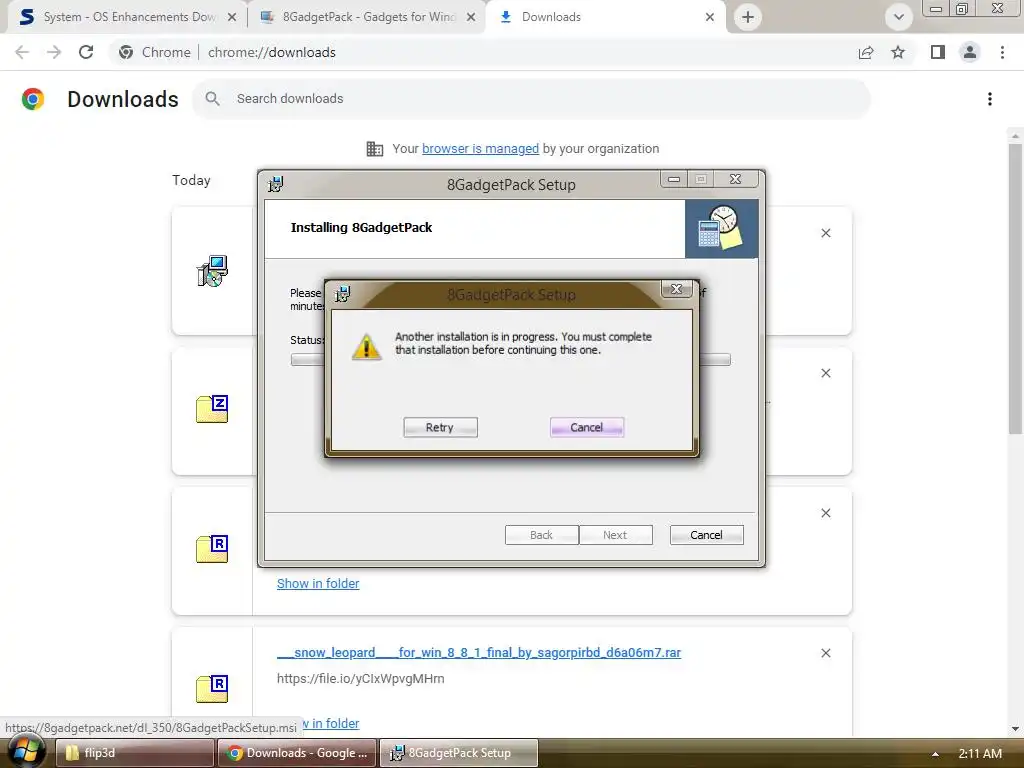
Task: Switch to System - OS Enhancements tab
Action: (128, 17)
